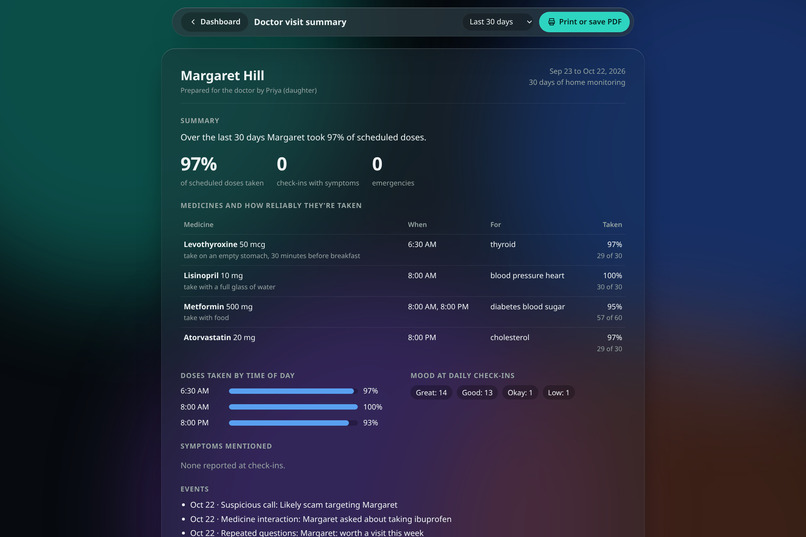The height and width of the screenshot is (537, 806).
Task: Select the Lisinopril 10 mg row
Action: pyautogui.click(x=402, y=281)
